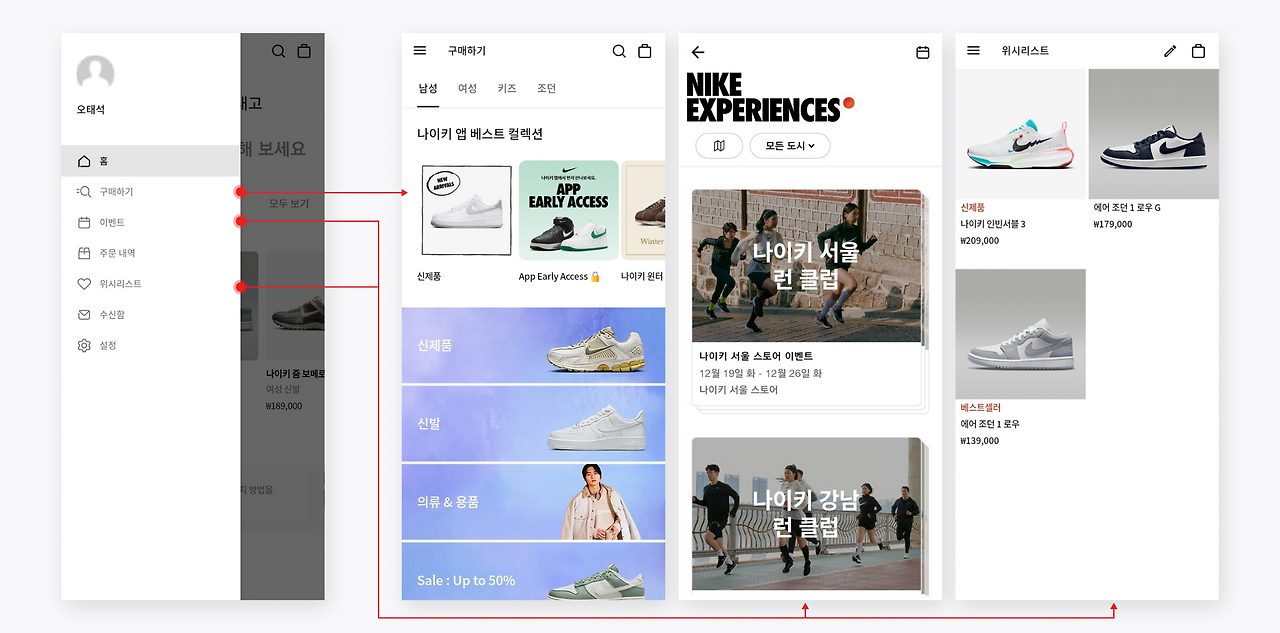
Task: Select the 키즈 tab
Action: pyautogui.click(x=507, y=88)
